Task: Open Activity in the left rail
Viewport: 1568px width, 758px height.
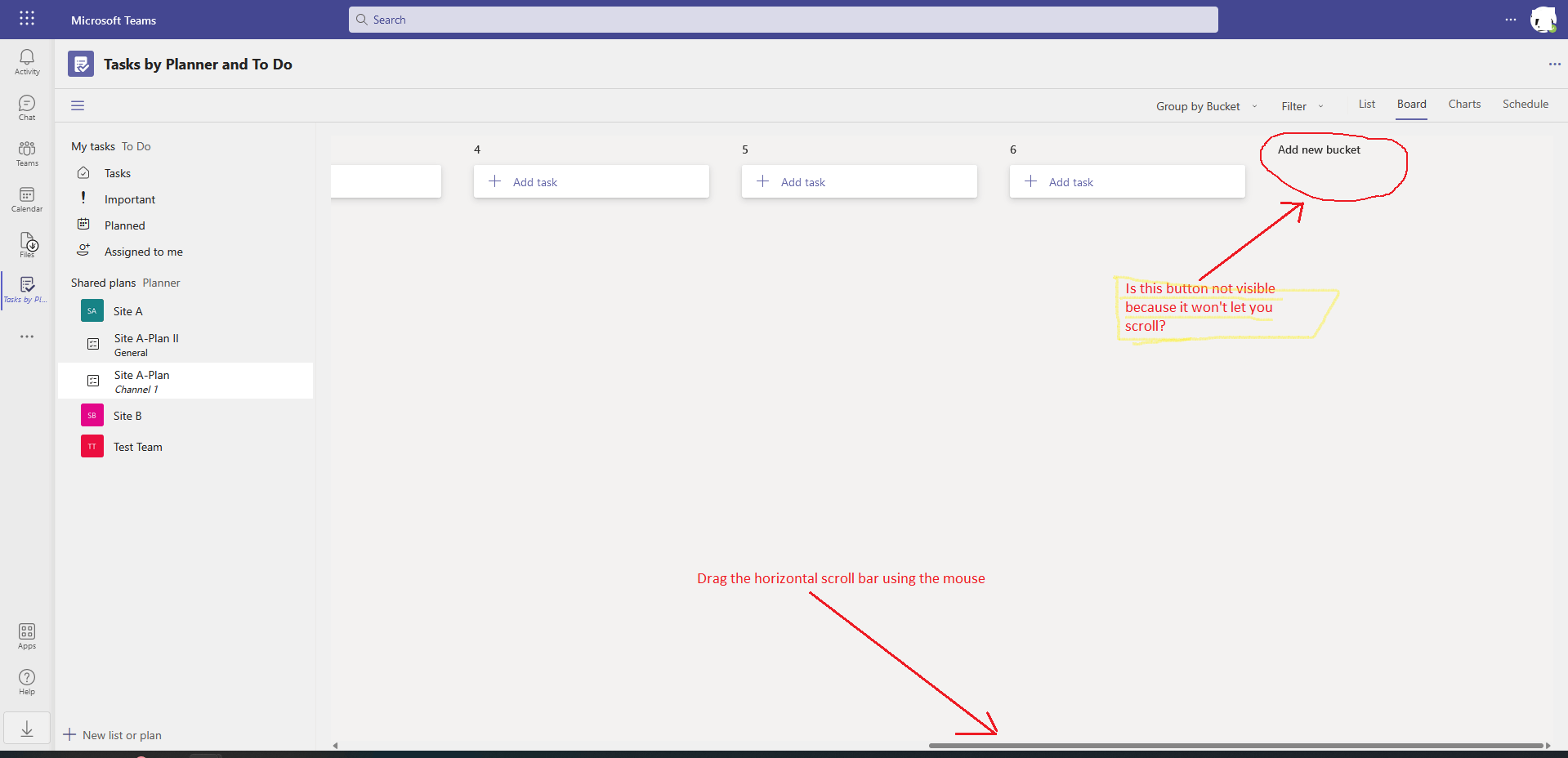Action: [27, 61]
